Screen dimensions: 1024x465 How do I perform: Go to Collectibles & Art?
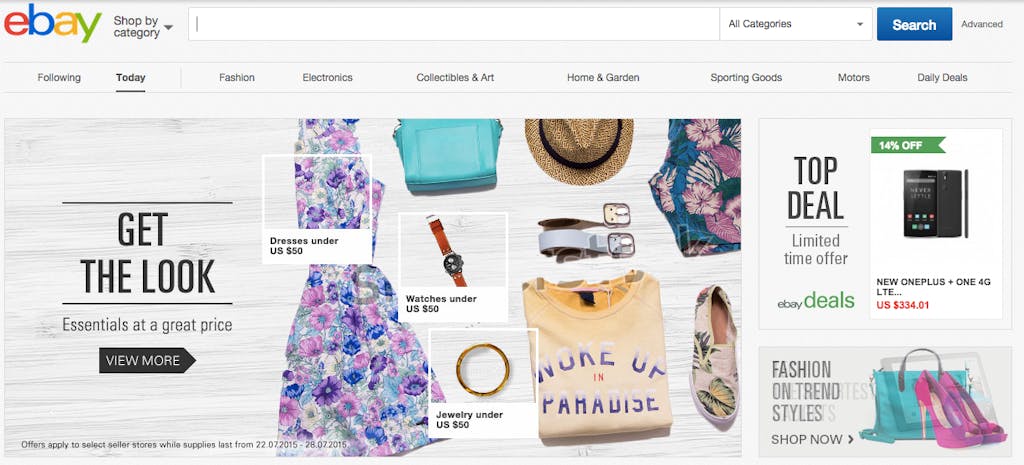(455, 78)
